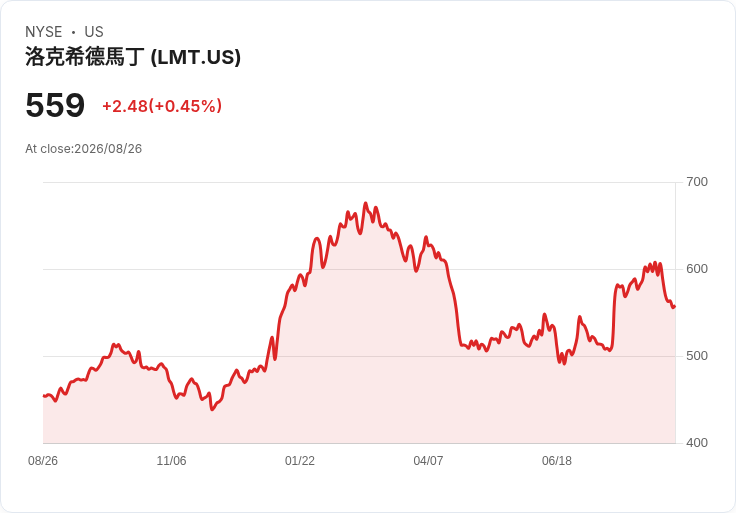Select the 11/06 x-axis date label
Screen dimensions: 736x513
[x=171, y=461]
